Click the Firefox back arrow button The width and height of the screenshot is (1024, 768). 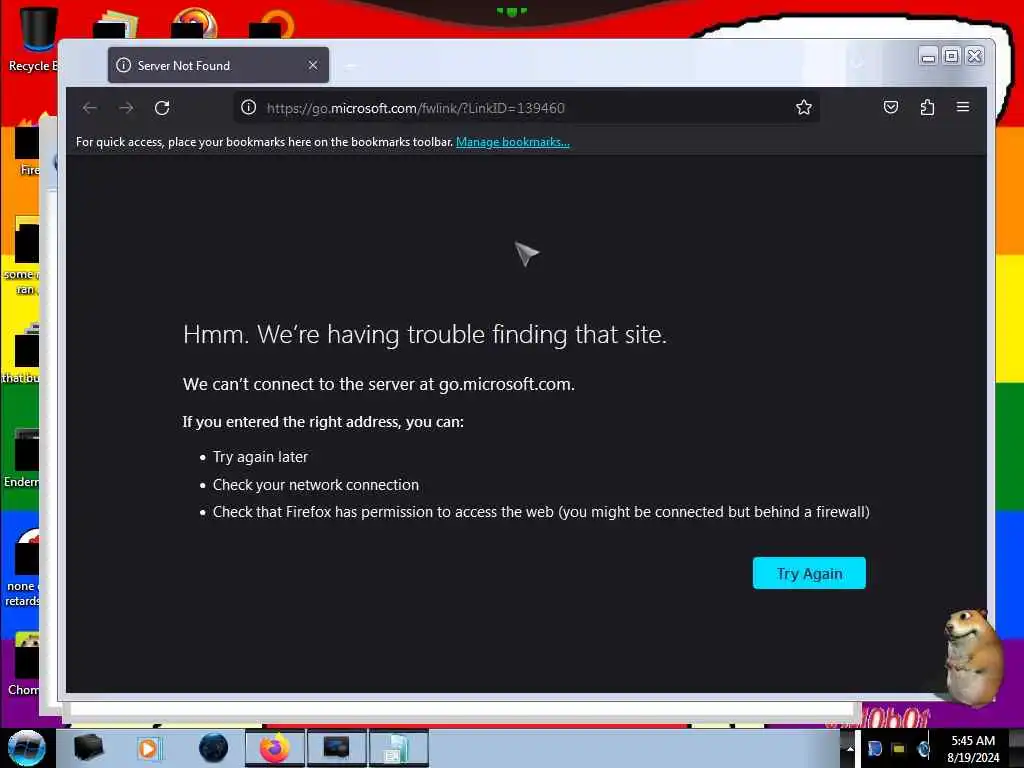[89, 108]
